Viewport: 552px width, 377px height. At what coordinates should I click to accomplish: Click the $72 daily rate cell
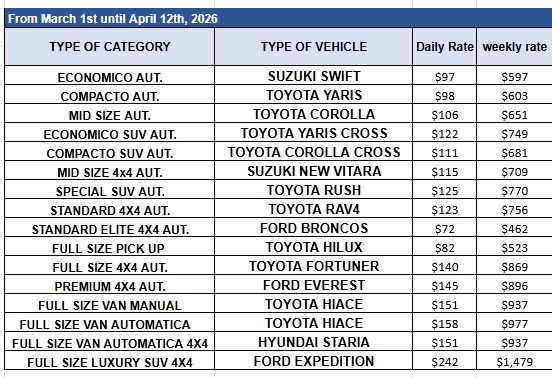pos(445,228)
